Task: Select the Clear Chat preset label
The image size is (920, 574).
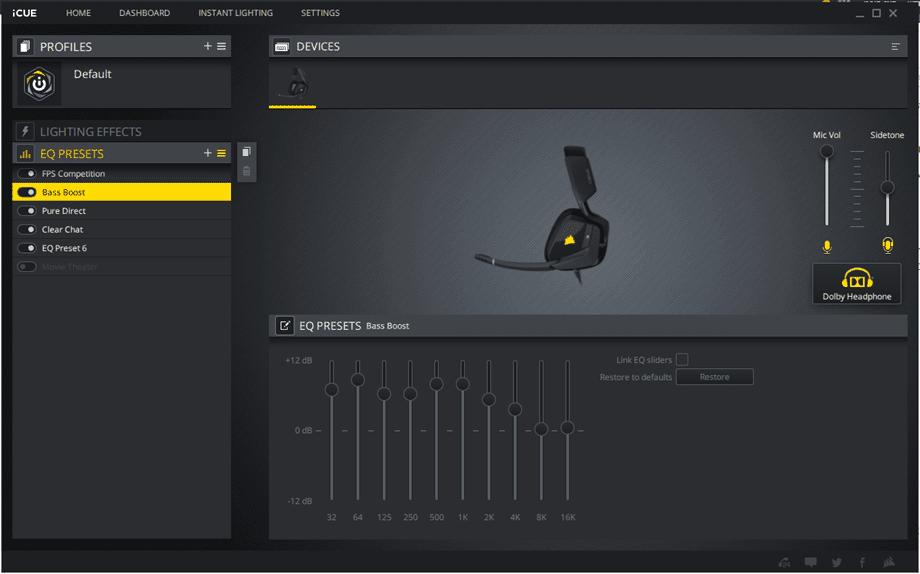Action: [62, 229]
